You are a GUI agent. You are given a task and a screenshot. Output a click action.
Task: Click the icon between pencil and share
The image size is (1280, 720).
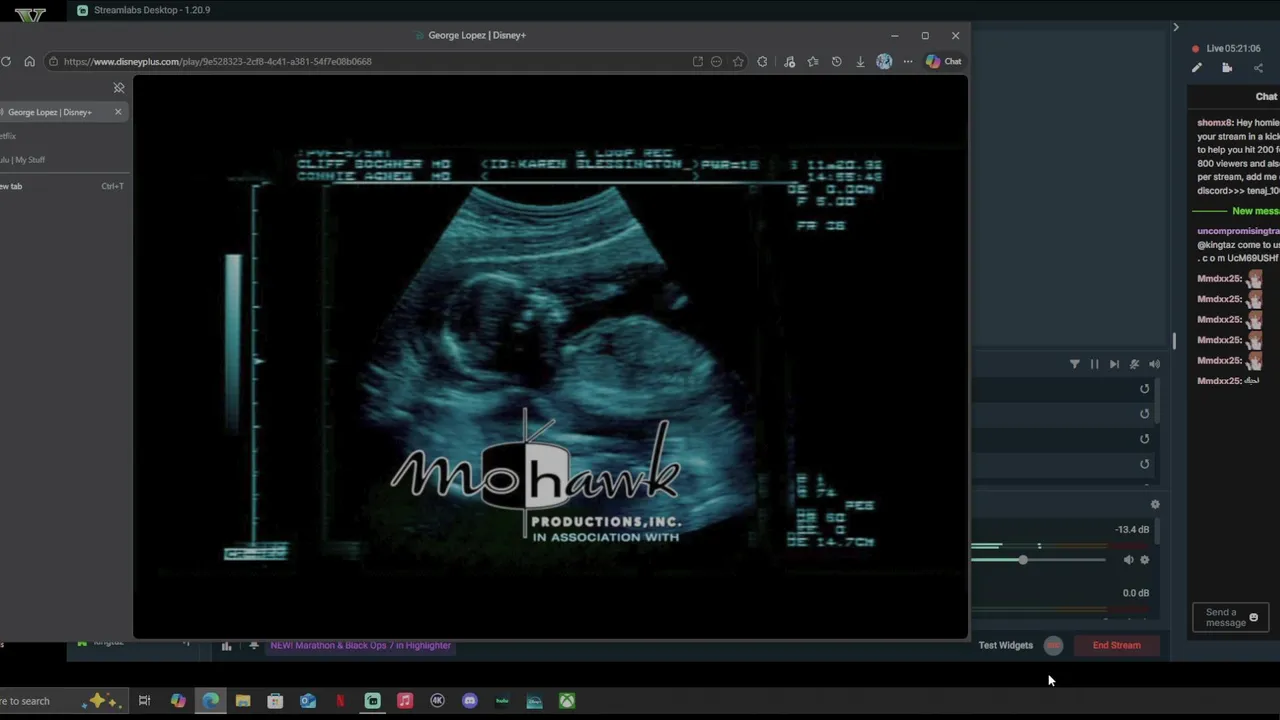tap(1227, 68)
